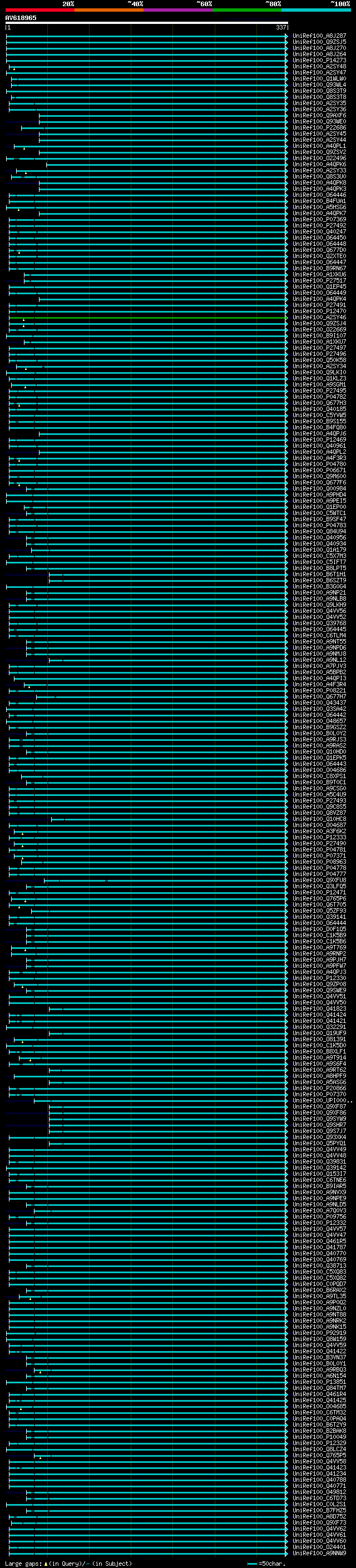Screen dimensions: 356x1568
Task: Click label UniRef100_P22686
Action: tap(319, 128)
